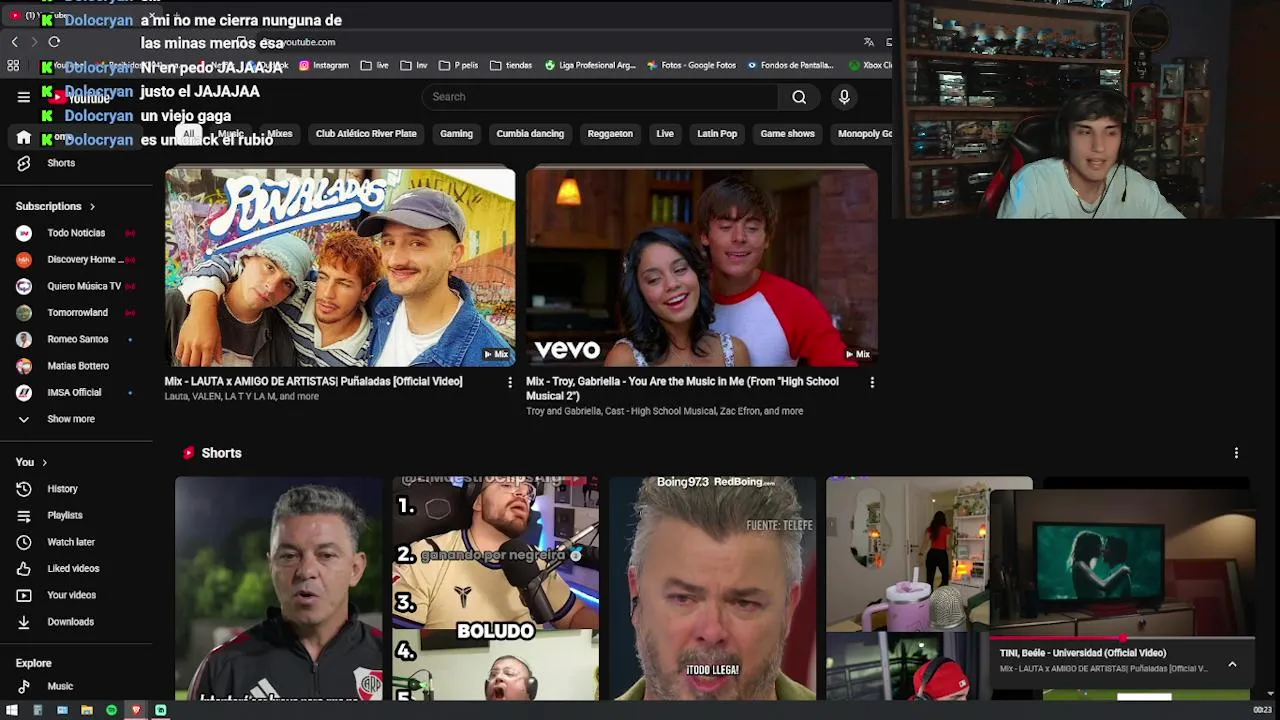Open the Windows Start button
This screenshot has width=1280, height=720.
point(12,710)
